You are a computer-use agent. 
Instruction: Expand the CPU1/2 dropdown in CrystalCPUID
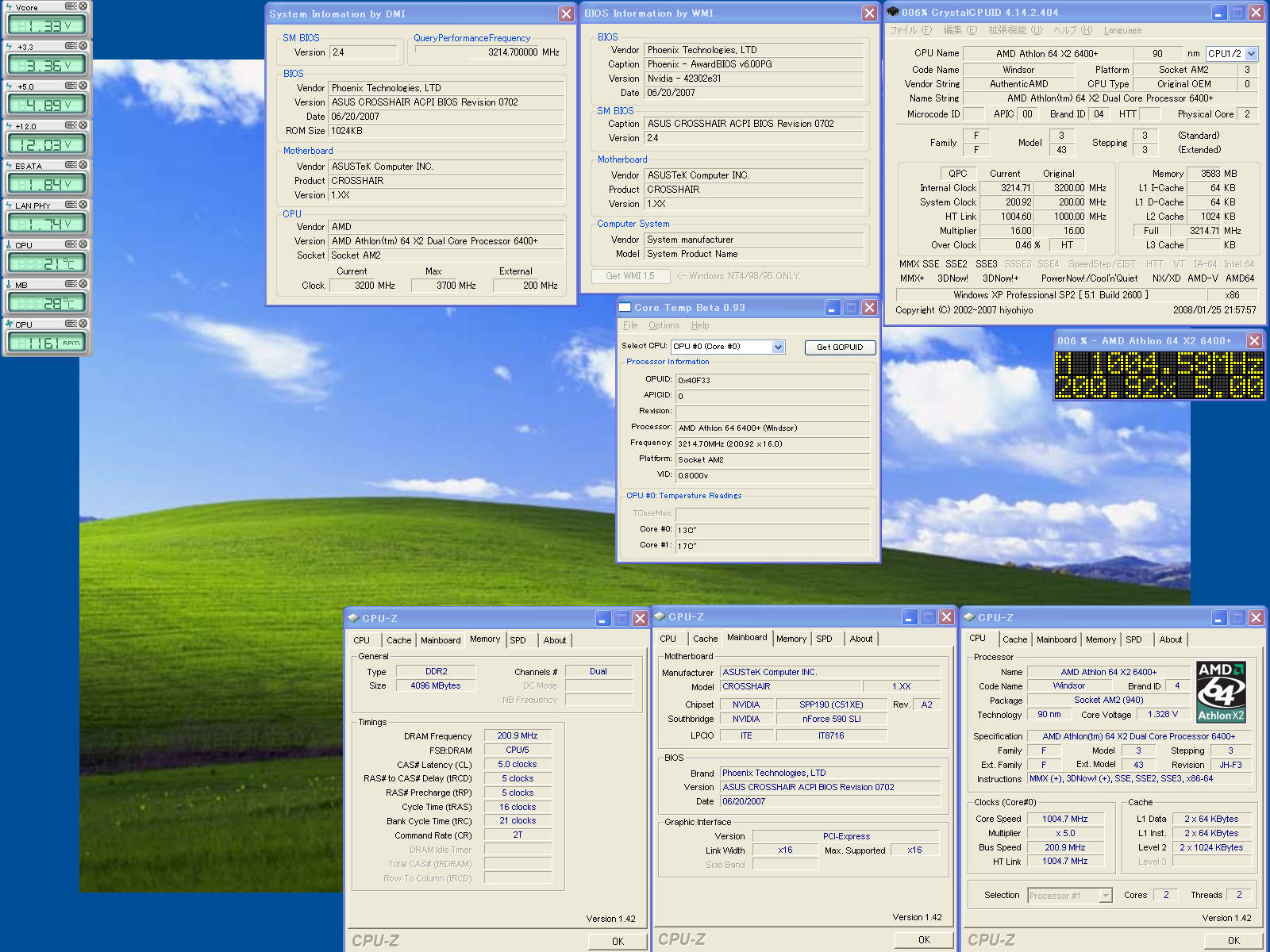pyautogui.click(x=1252, y=54)
